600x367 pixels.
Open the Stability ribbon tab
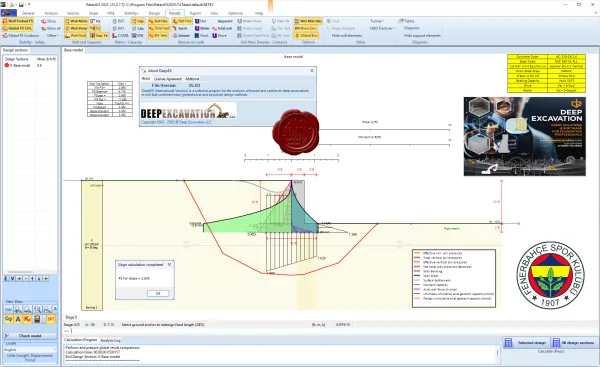[131, 13]
